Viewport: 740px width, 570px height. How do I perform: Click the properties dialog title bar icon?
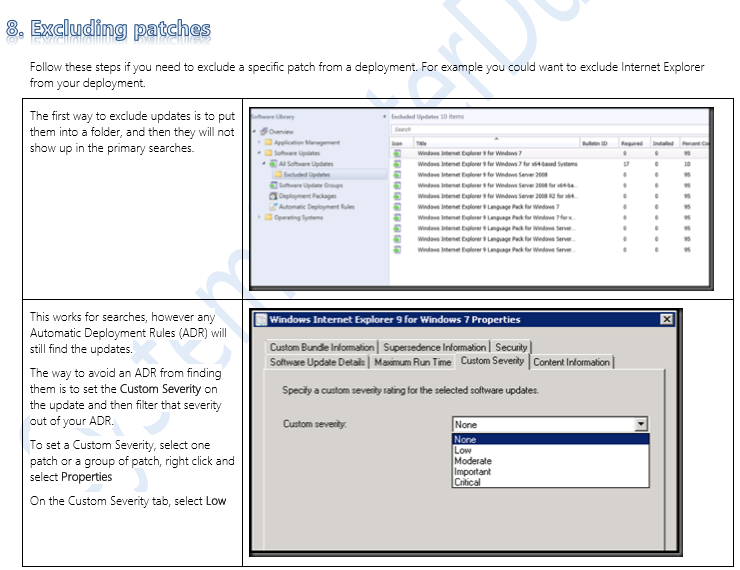pyautogui.click(x=261, y=320)
